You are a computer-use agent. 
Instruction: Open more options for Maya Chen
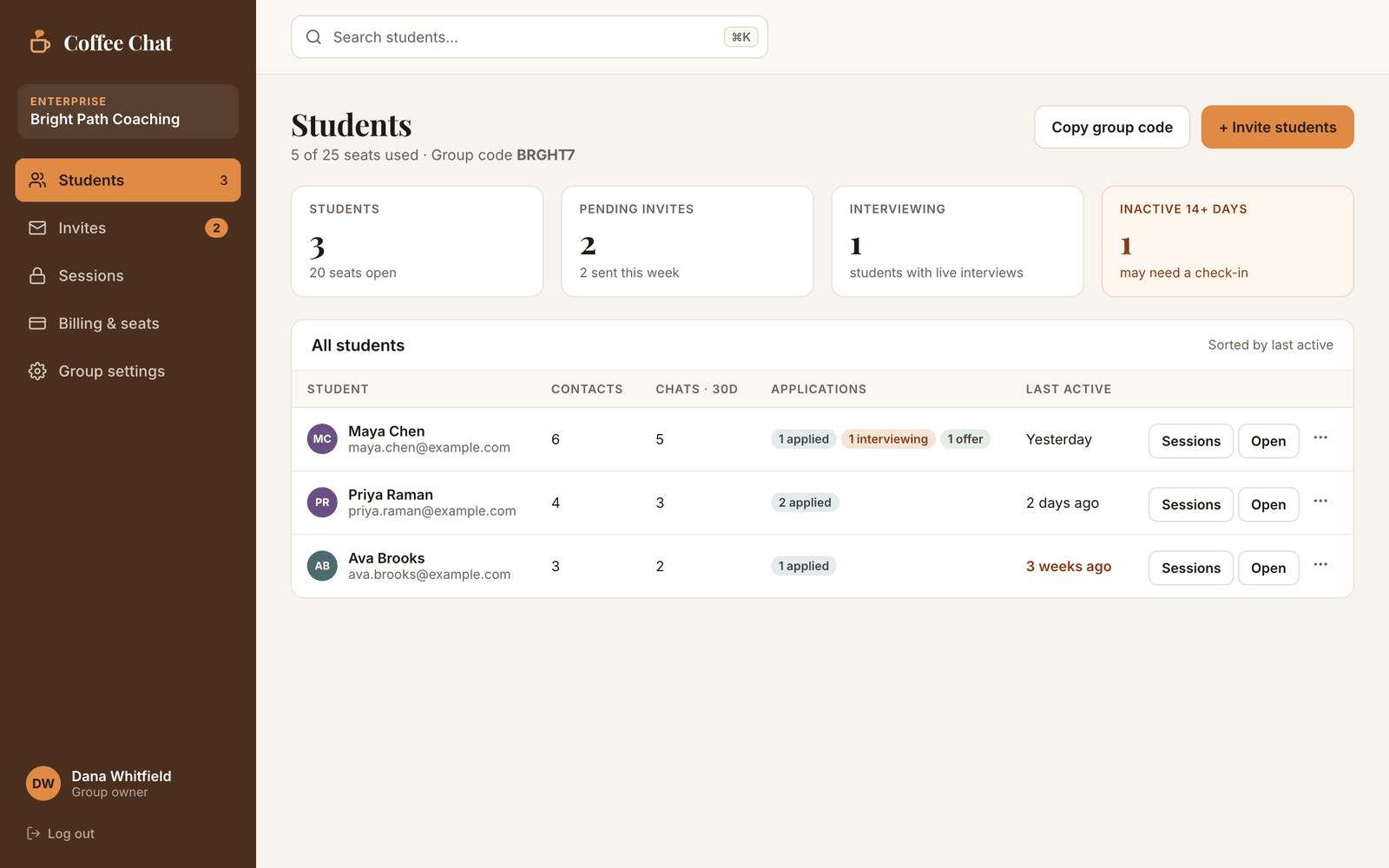coord(1320,437)
